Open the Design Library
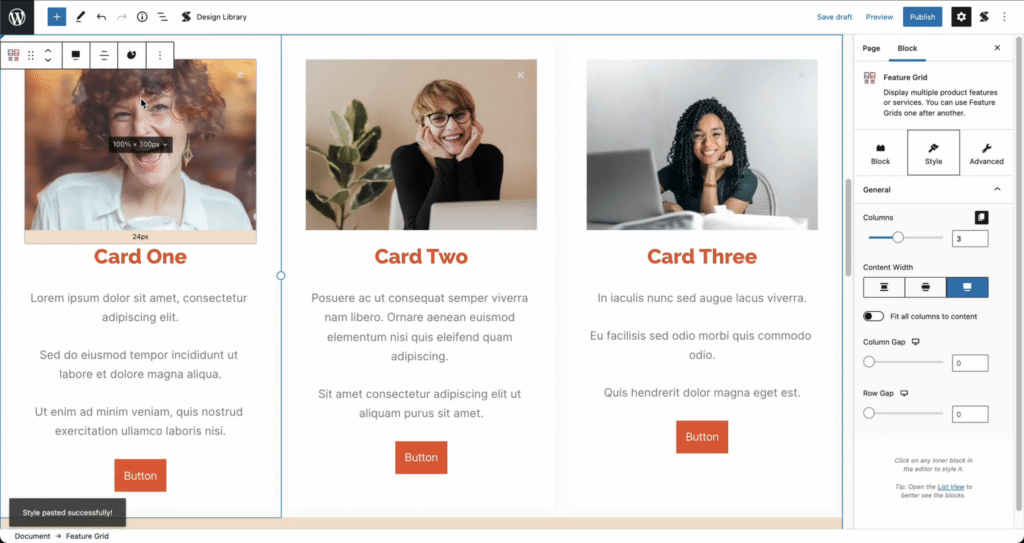The image size is (1024, 543). tap(214, 17)
